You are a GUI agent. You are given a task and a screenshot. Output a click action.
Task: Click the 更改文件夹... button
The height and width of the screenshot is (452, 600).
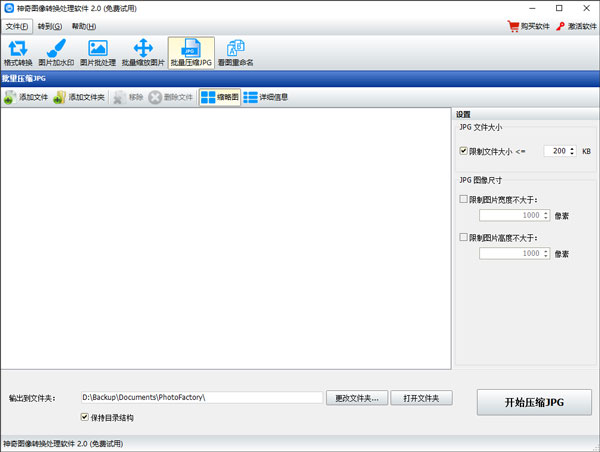[357, 398]
